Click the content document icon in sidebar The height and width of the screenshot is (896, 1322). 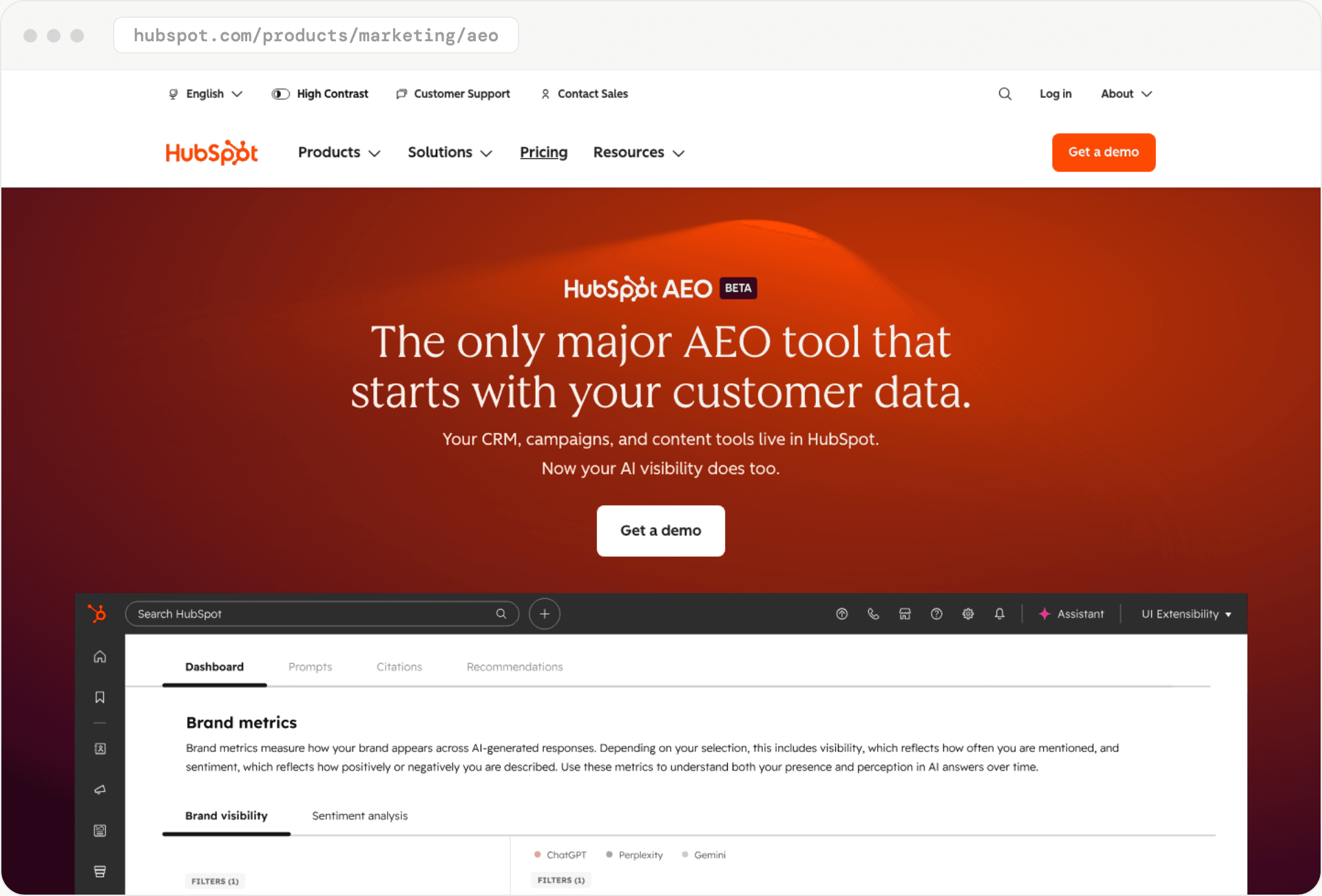click(100, 831)
